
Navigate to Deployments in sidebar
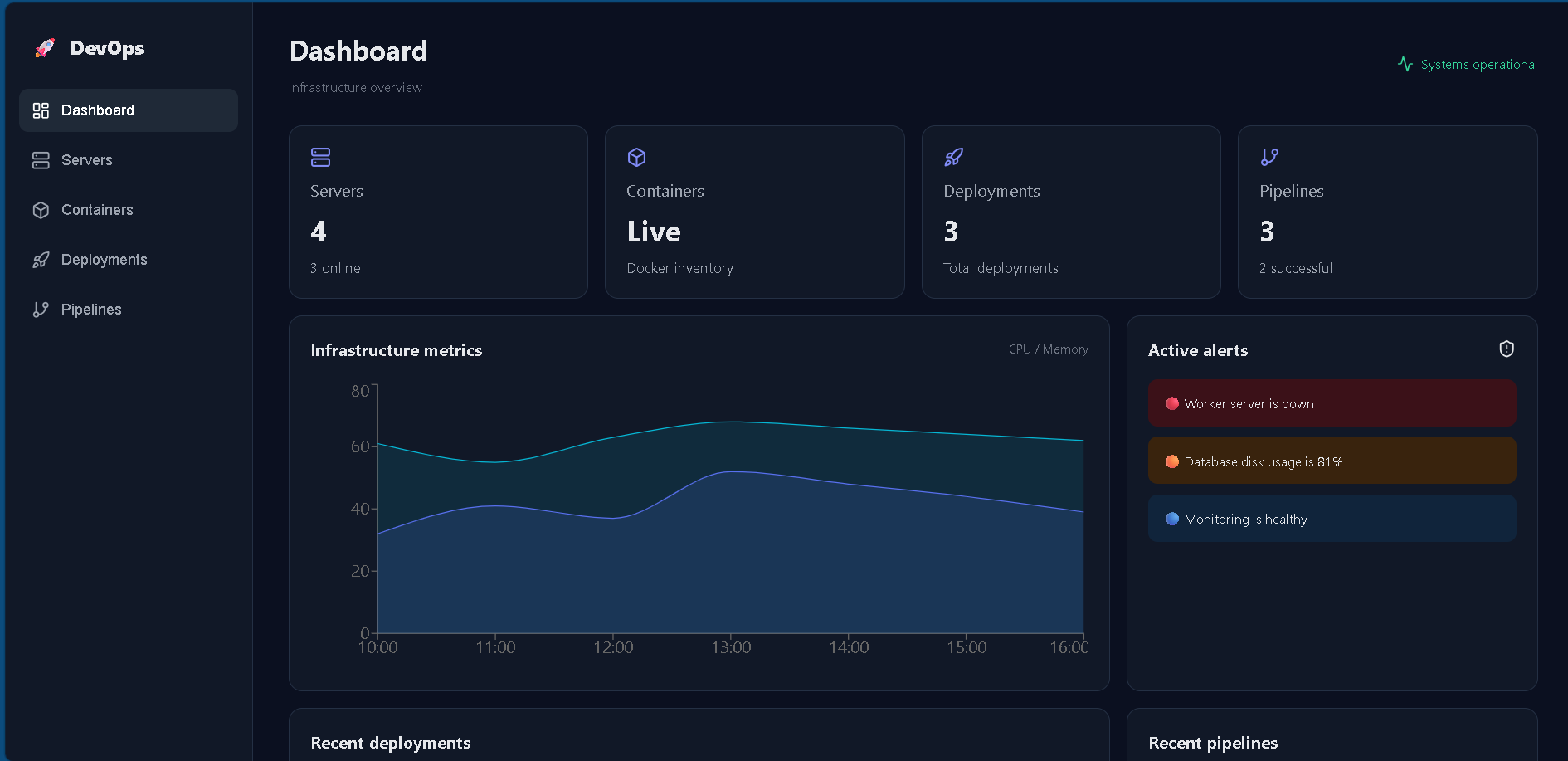[129, 260]
